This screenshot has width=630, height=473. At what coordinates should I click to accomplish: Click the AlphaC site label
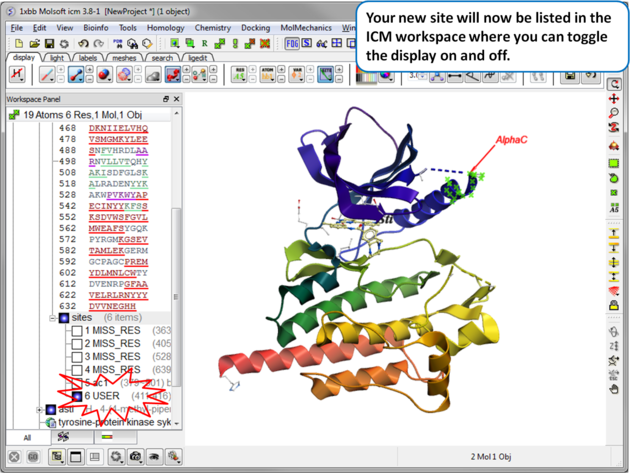click(x=510, y=141)
